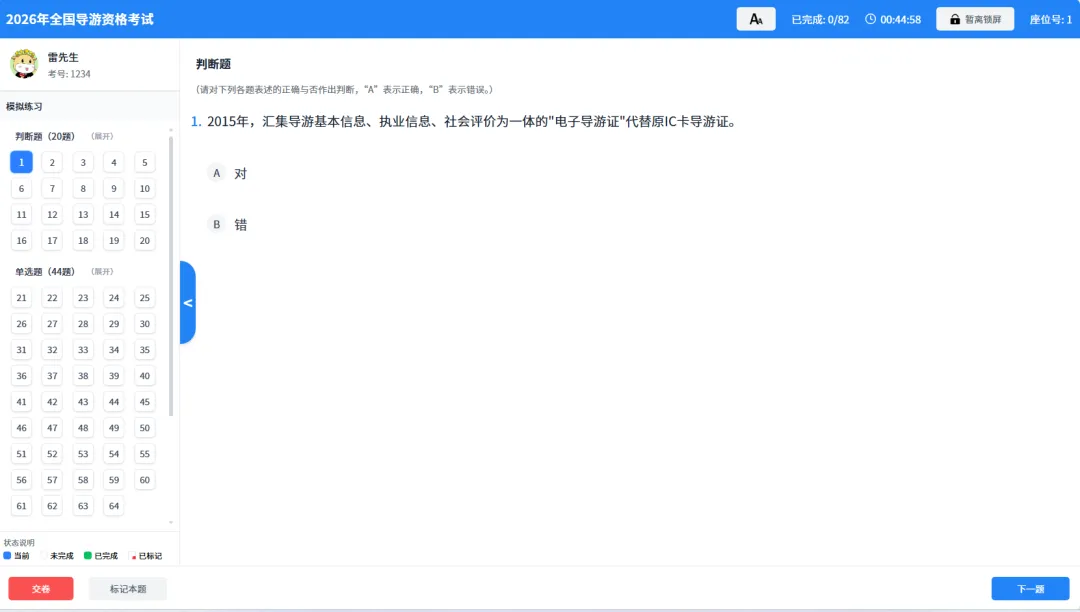The width and height of the screenshot is (1080, 612).
Task: Jump to question 7
Action: click(x=52, y=189)
